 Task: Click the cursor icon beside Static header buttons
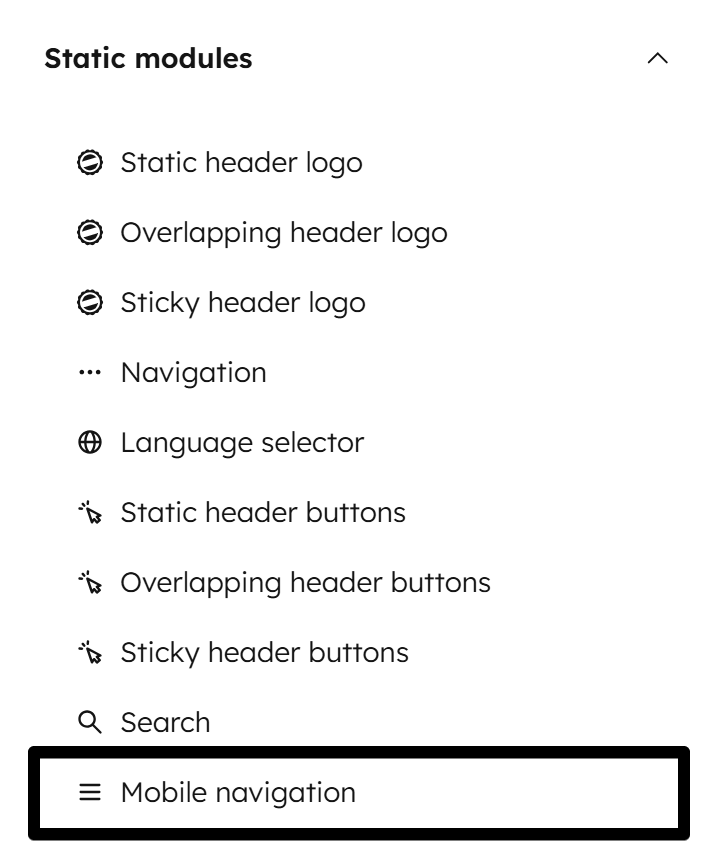point(92,512)
